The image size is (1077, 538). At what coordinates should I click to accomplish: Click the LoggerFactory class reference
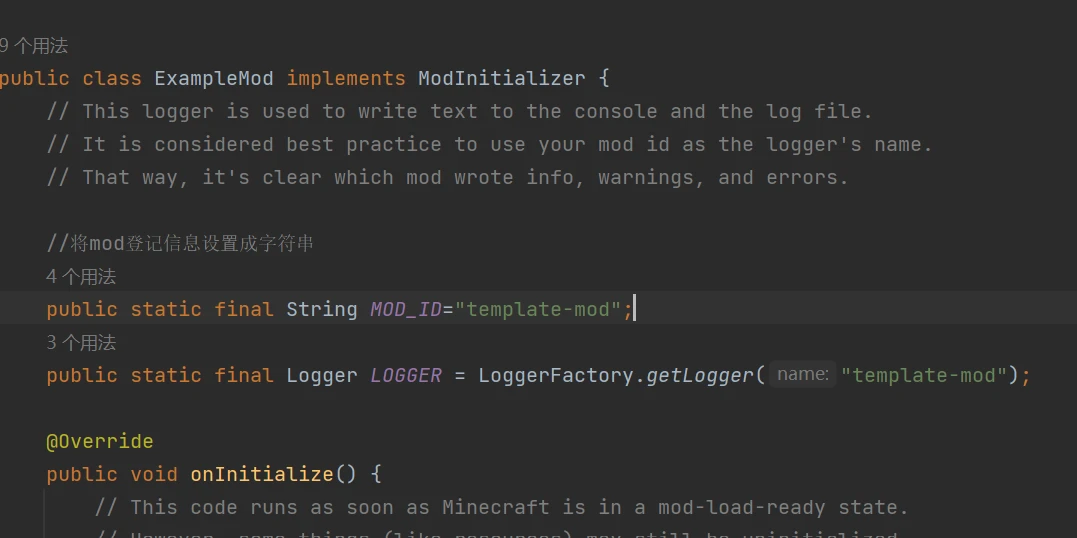coord(556,376)
